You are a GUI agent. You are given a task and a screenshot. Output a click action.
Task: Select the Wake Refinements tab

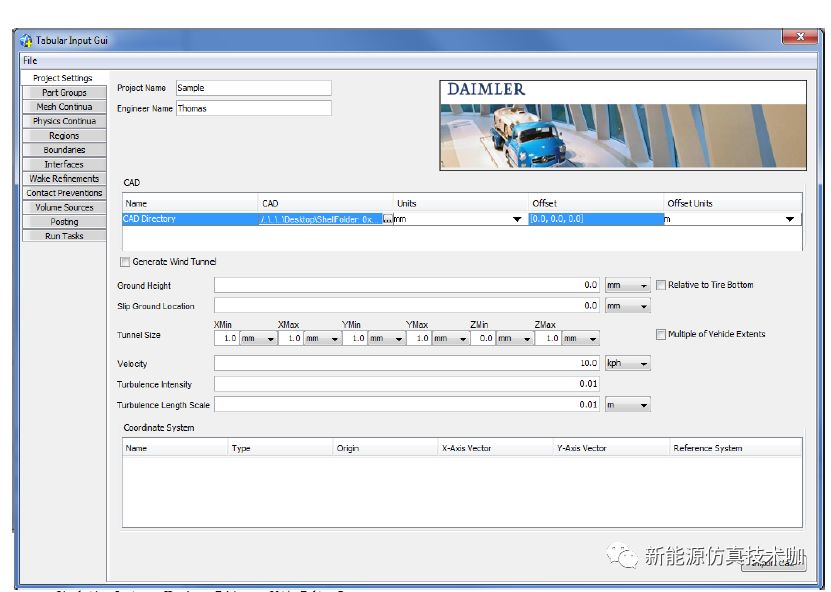point(64,179)
